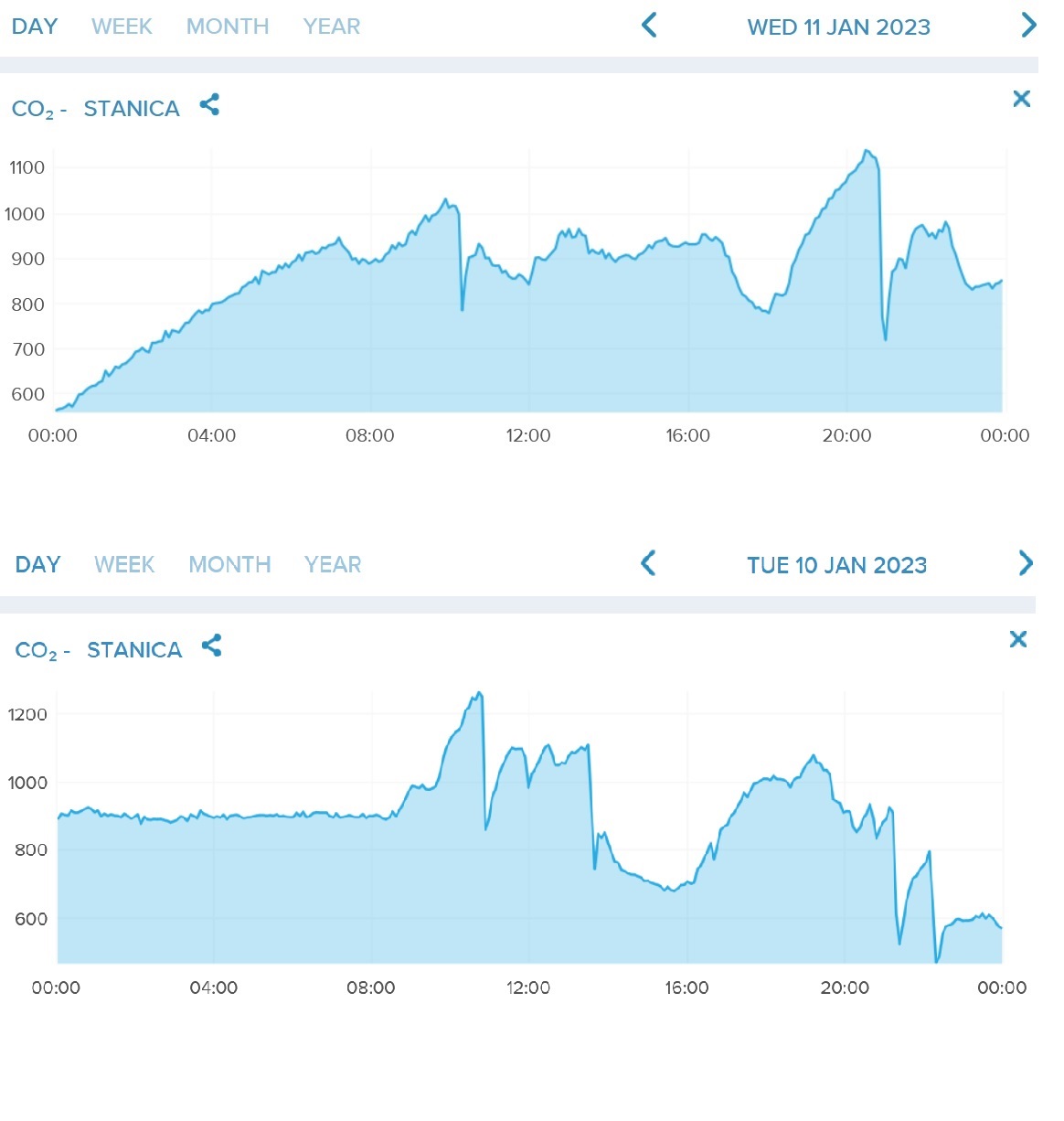Close the Wed 11 Jan CO2 panel
This screenshot has width=1064, height=1121.
click(1022, 99)
